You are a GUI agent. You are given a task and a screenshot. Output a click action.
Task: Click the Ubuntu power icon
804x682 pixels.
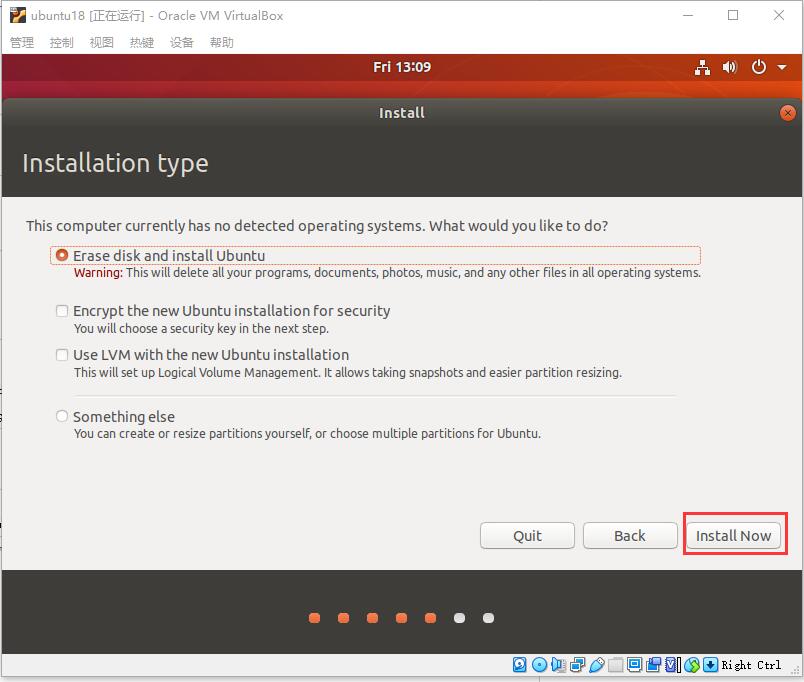[x=759, y=67]
